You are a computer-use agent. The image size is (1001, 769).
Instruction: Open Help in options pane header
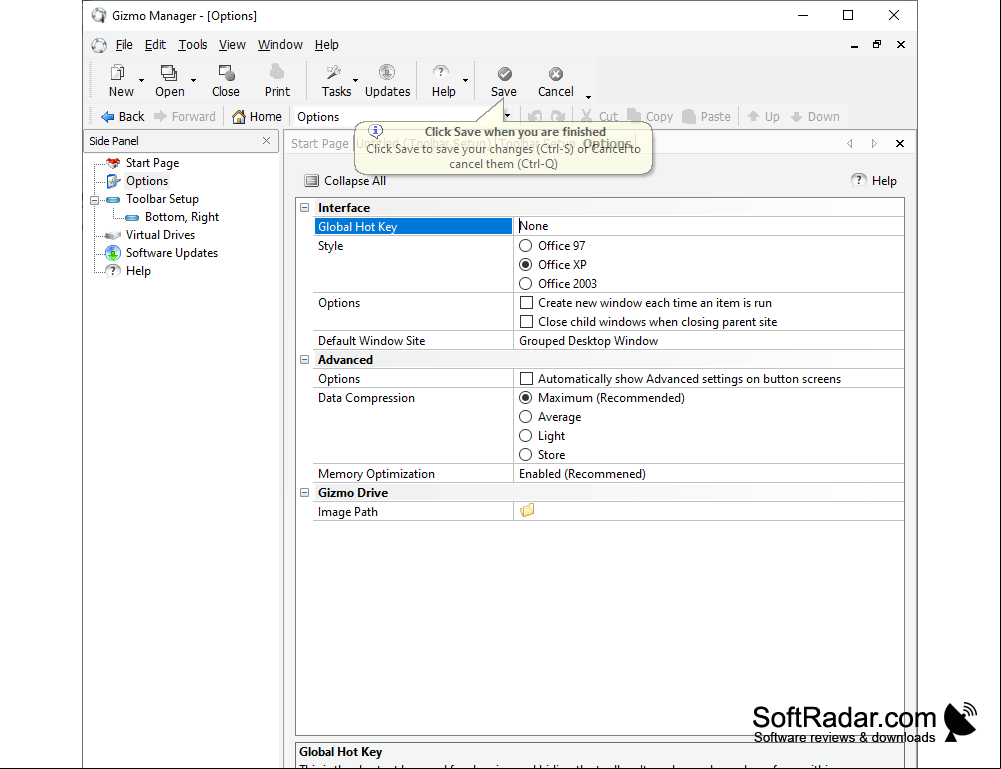(x=874, y=181)
